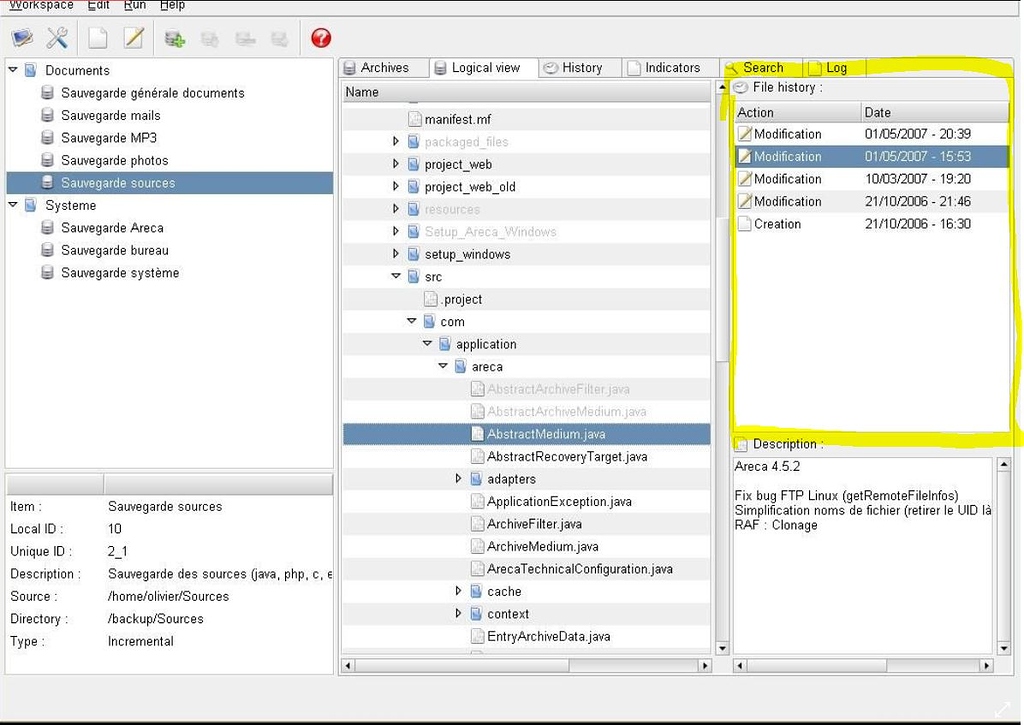This screenshot has height=725, width=1024.
Task: Create a new target via blank page icon
Action: click(98, 37)
